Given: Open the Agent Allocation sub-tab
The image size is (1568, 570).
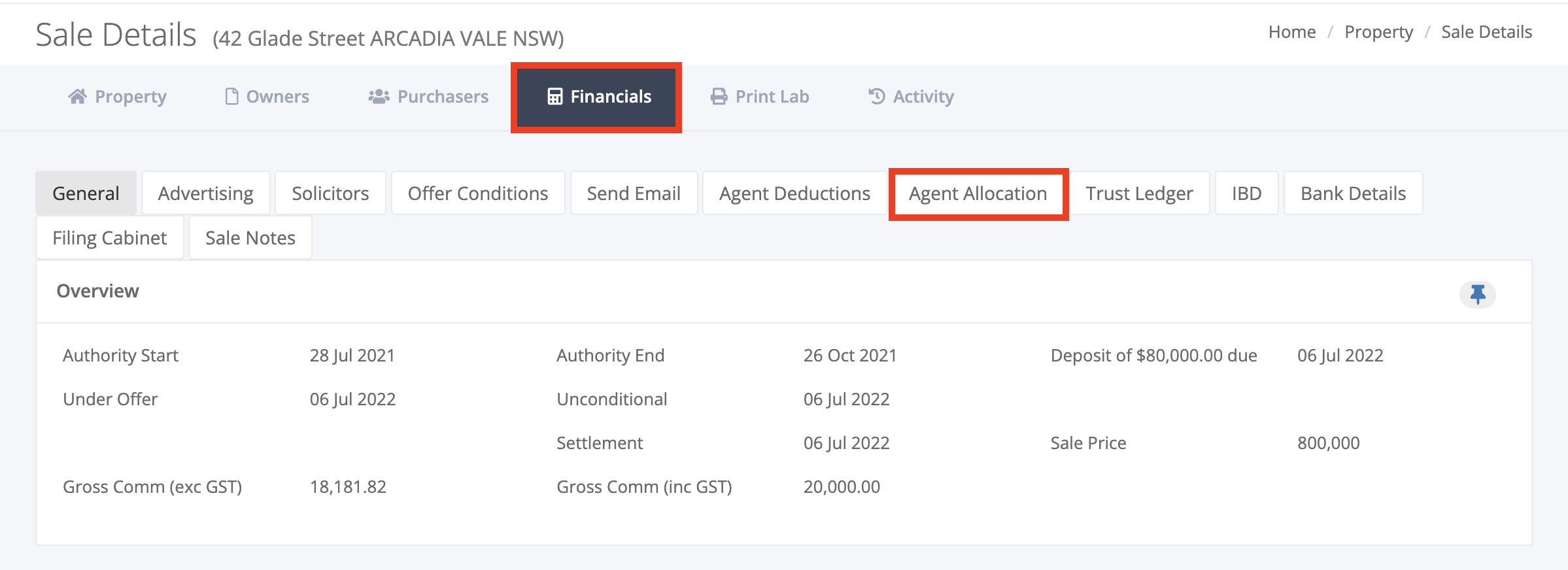Looking at the screenshot, I should 978,193.
